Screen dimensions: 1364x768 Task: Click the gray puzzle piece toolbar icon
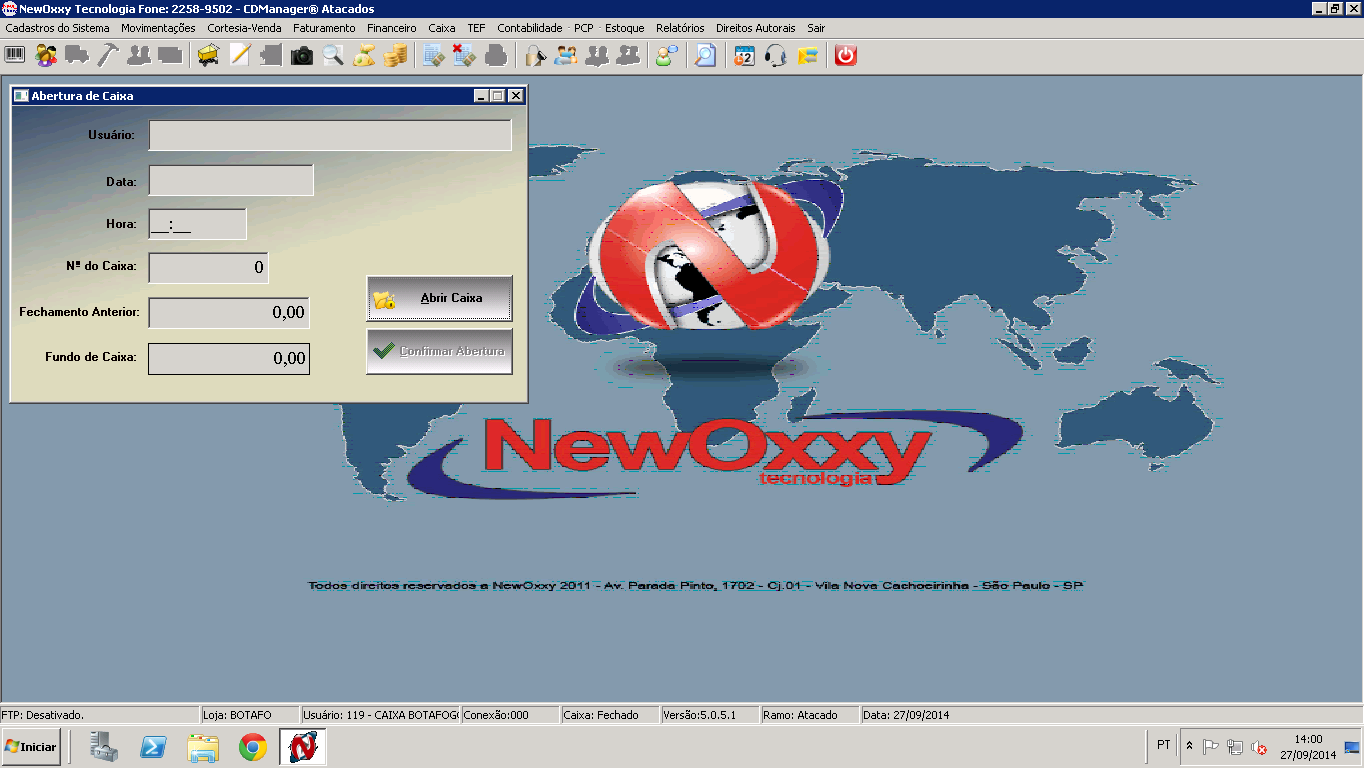point(270,56)
